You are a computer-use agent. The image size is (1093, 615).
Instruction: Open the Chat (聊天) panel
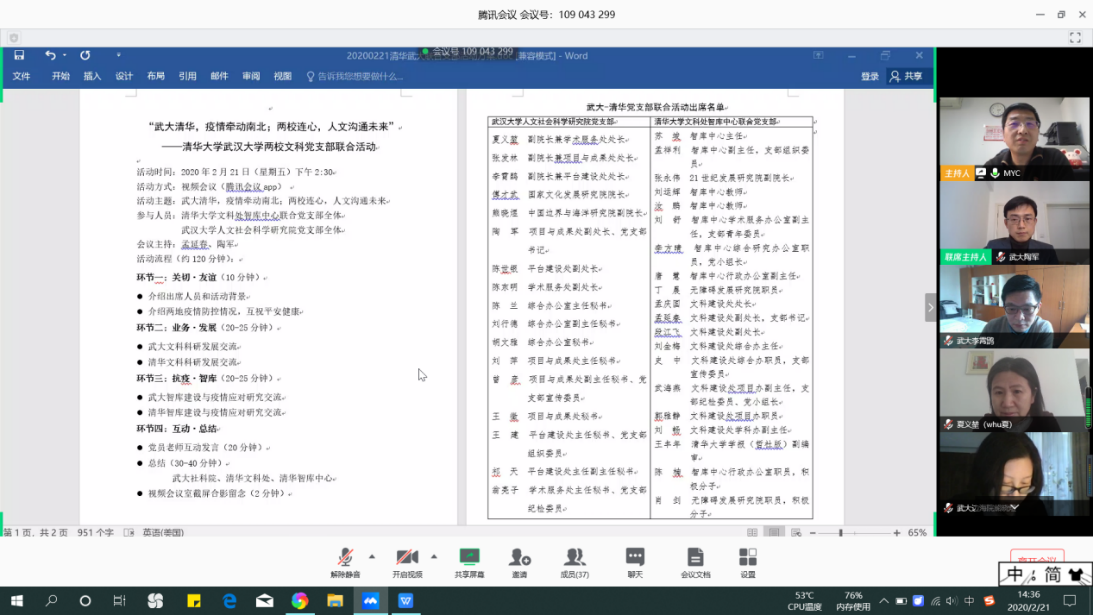[x=635, y=560]
